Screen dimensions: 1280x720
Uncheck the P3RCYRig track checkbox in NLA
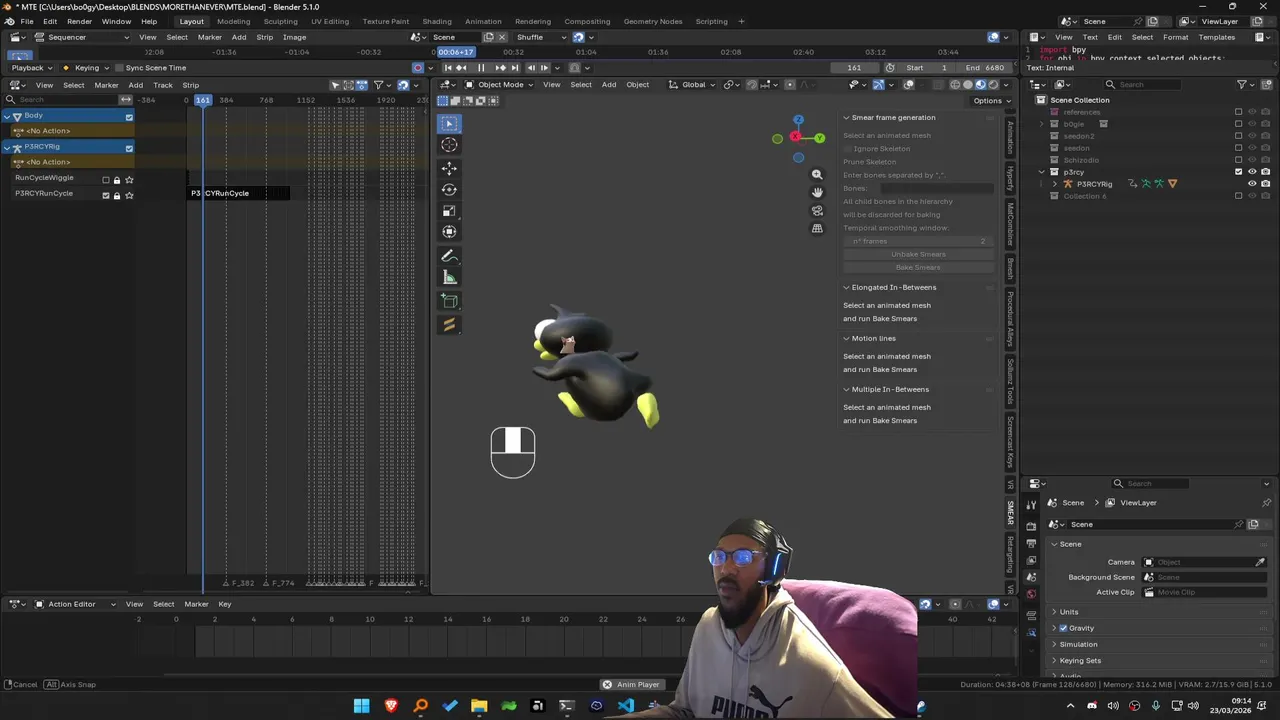click(129, 148)
